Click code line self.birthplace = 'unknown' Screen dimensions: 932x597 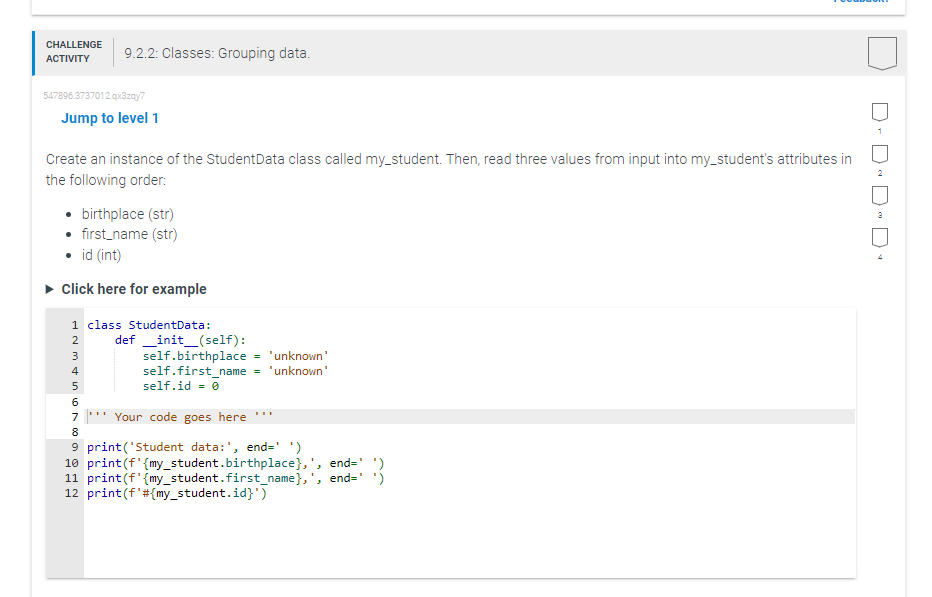pyautogui.click(x=235, y=356)
